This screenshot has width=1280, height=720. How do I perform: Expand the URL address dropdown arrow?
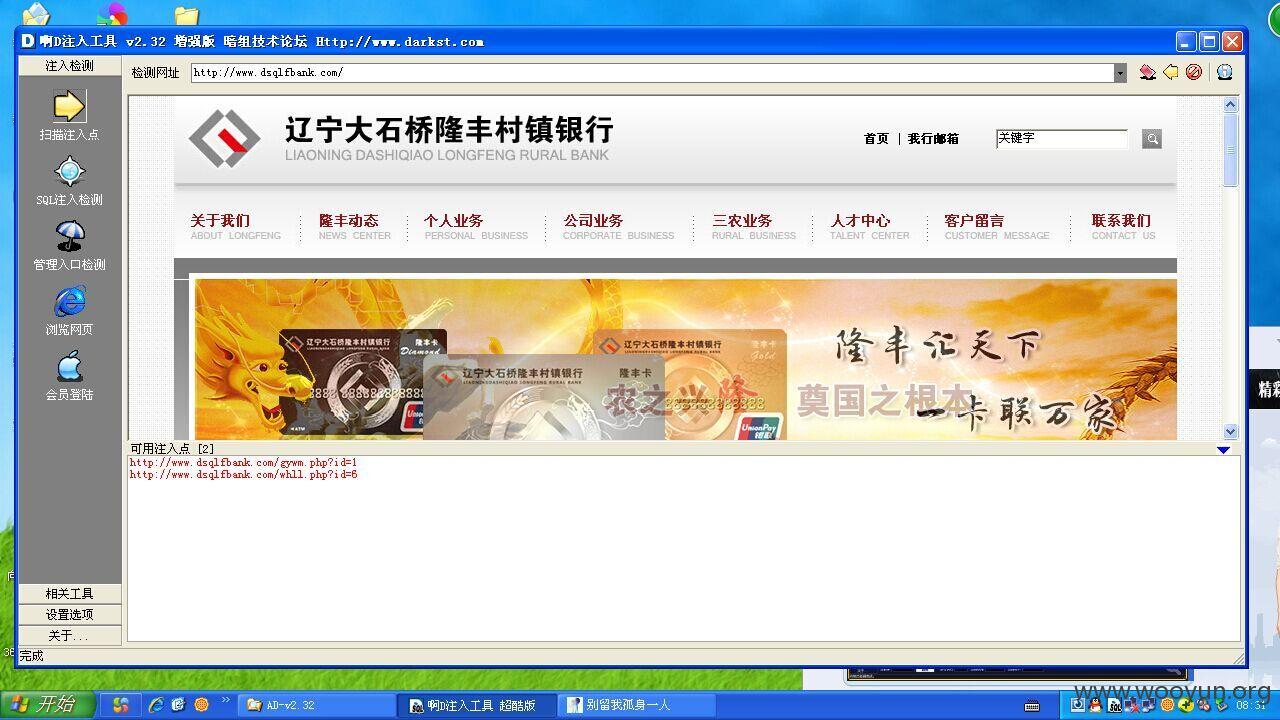point(1120,73)
